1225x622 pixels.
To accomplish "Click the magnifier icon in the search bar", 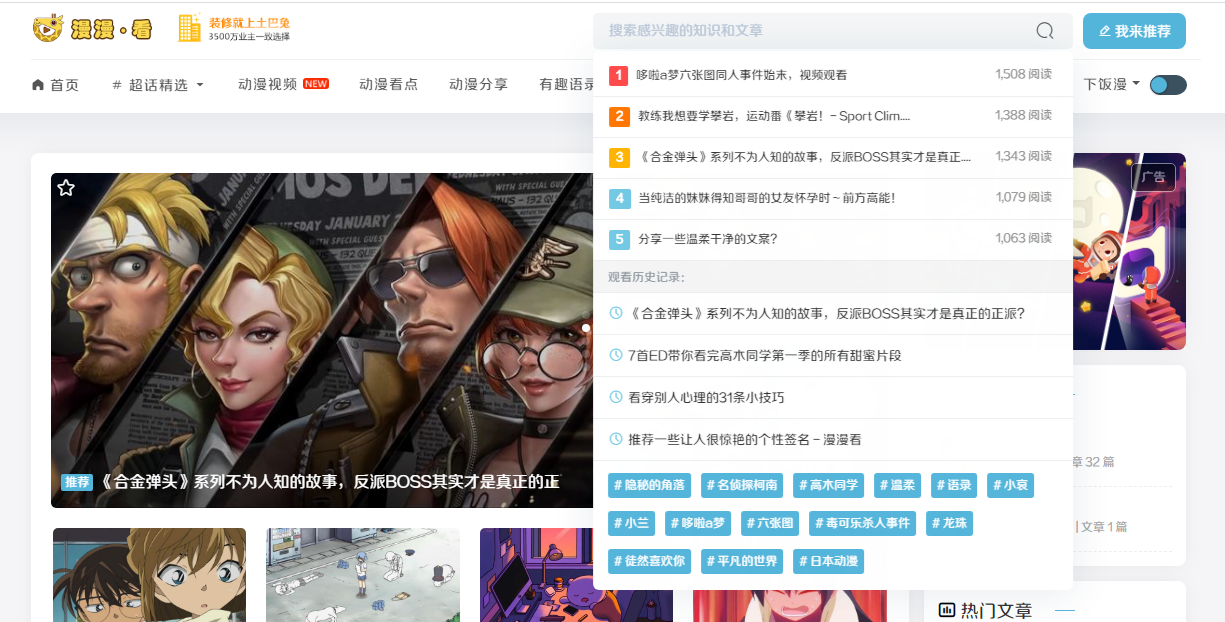I will [x=1044, y=31].
